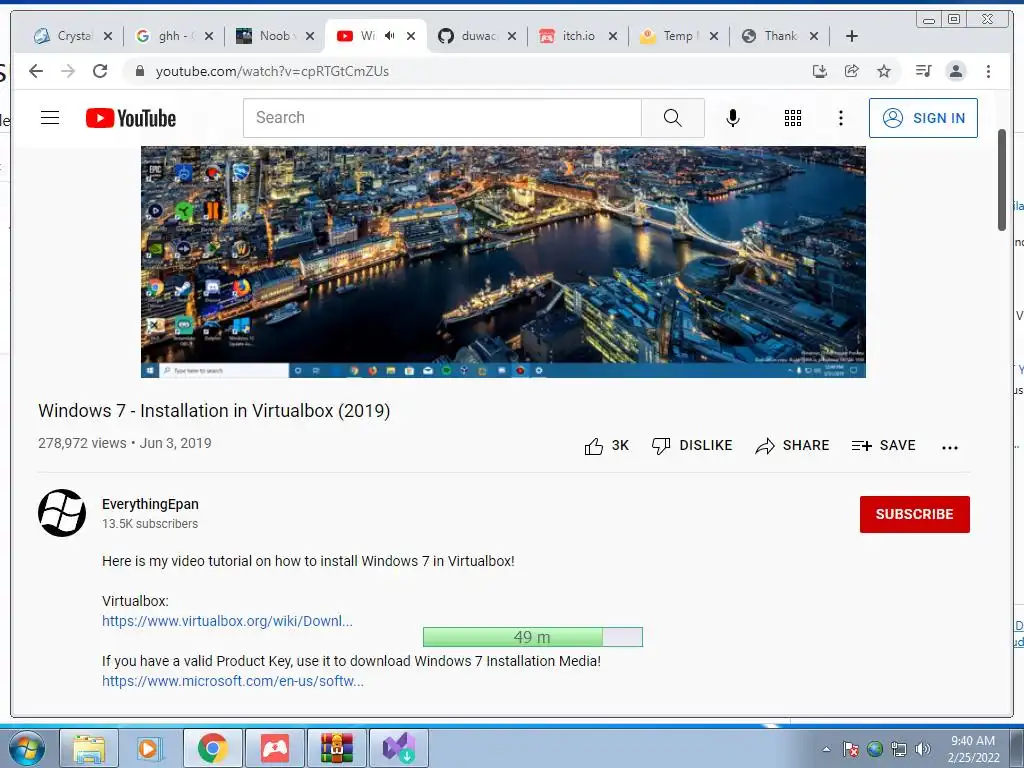Screen dimensions: 1024x768
Task: Switch to the Thank tab
Action: [779, 36]
